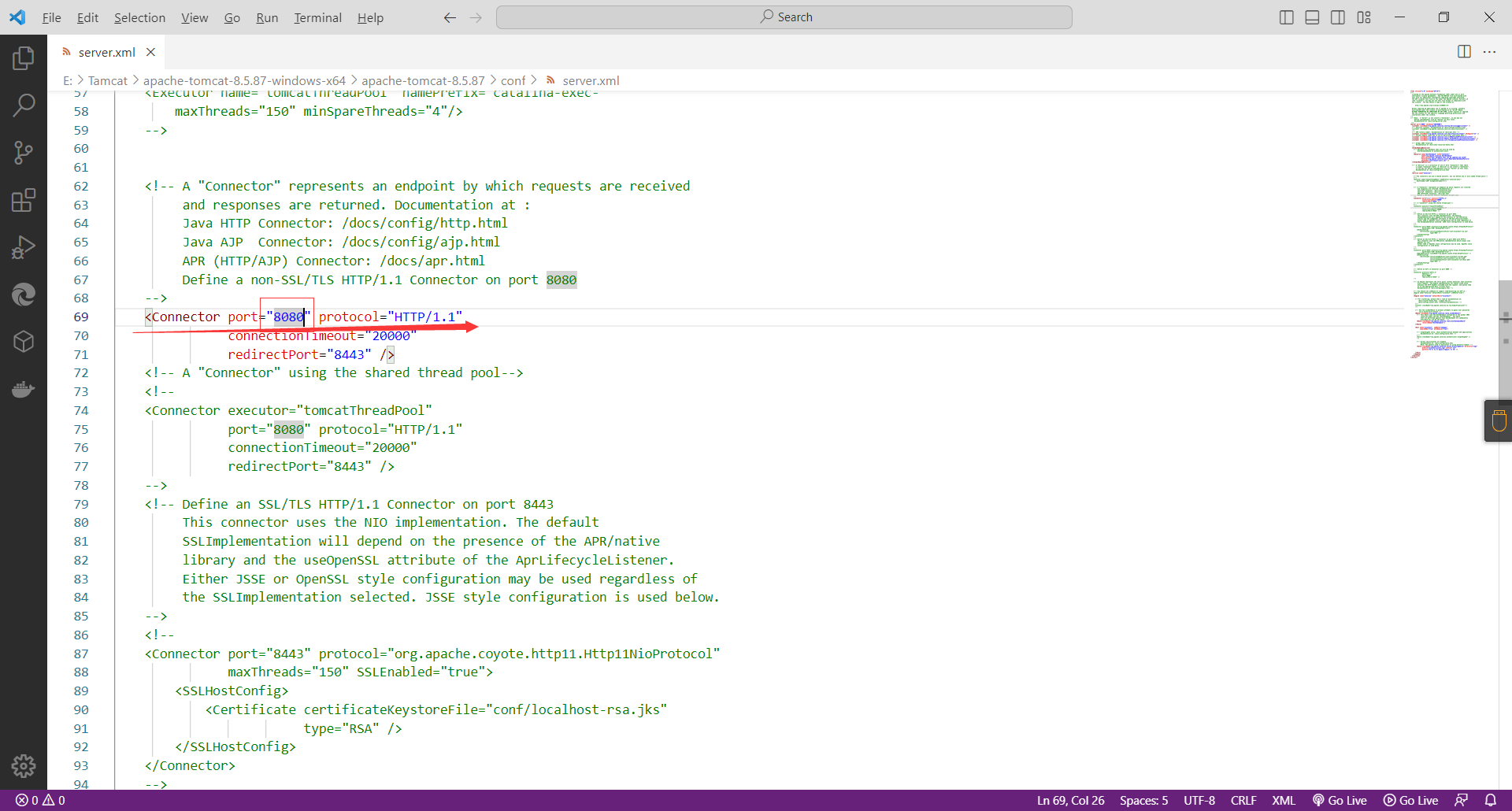Viewport: 1512px width, 811px height.
Task: Change end of line CRLF setting
Action: coord(1243,800)
